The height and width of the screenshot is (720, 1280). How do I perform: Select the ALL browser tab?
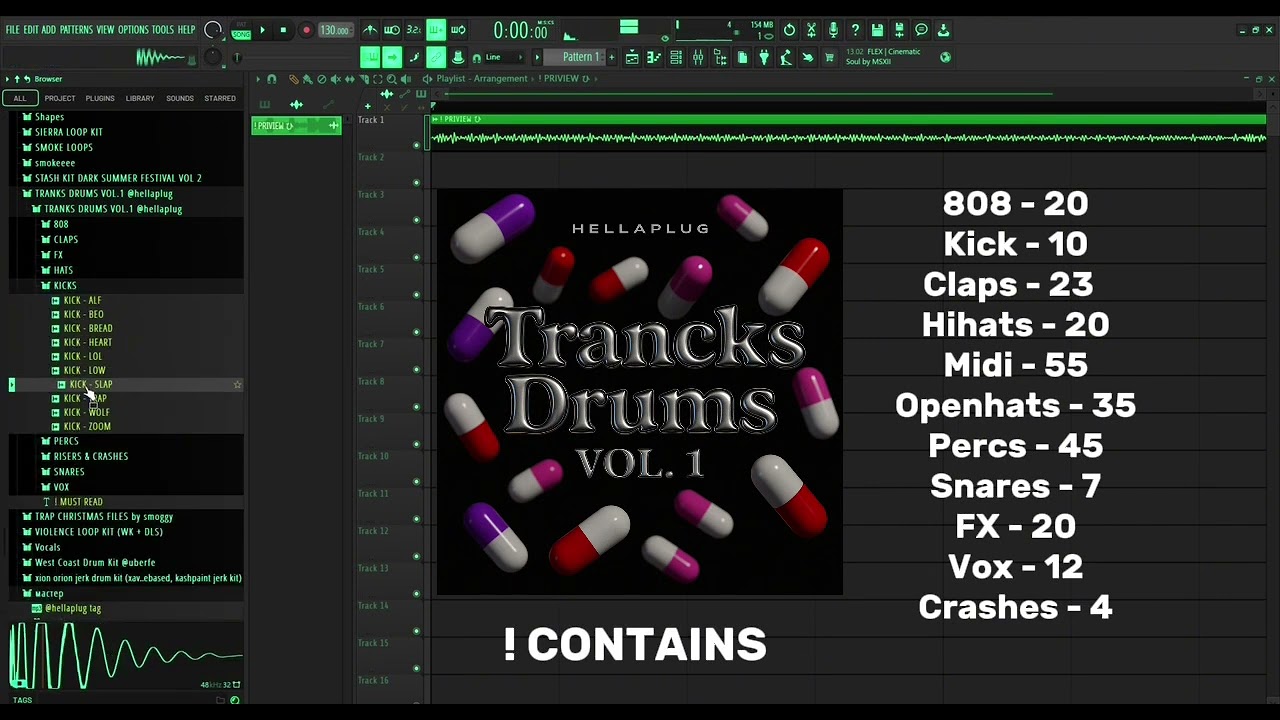(x=20, y=98)
